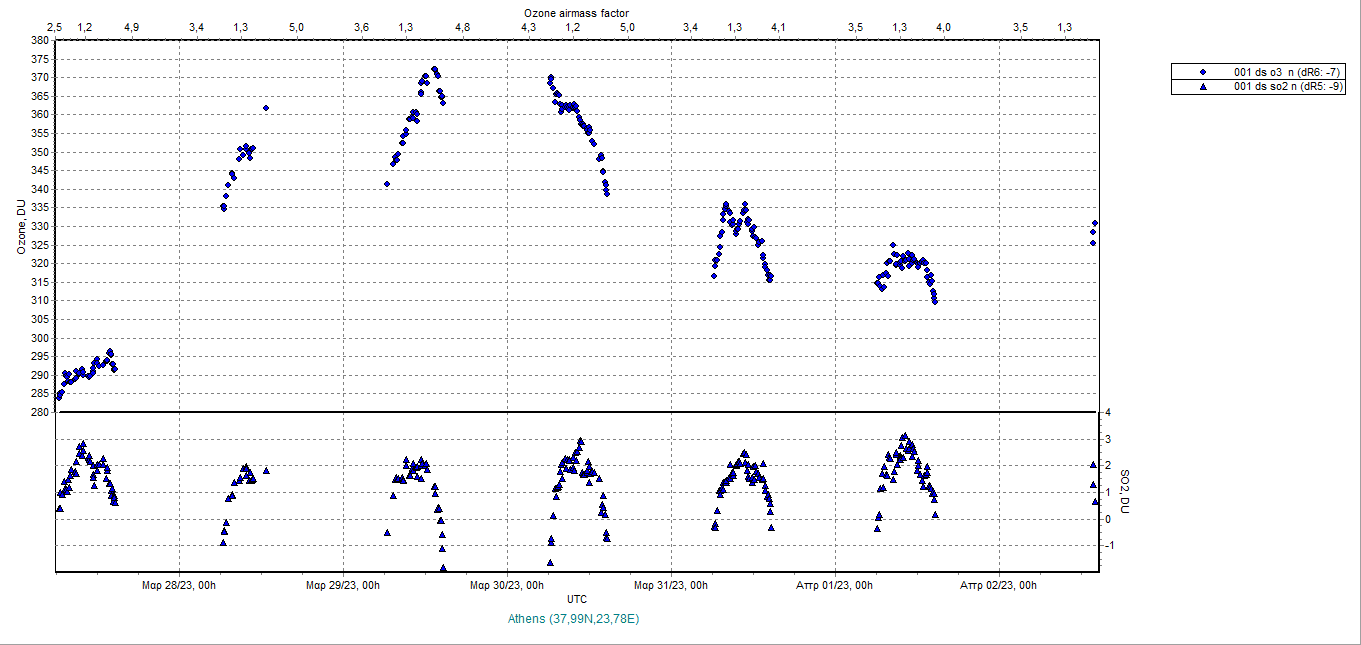The height and width of the screenshot is (645, 1361).
Task: Click the 'Ozone airmass factor' top axis title
Action: (577, 11)
